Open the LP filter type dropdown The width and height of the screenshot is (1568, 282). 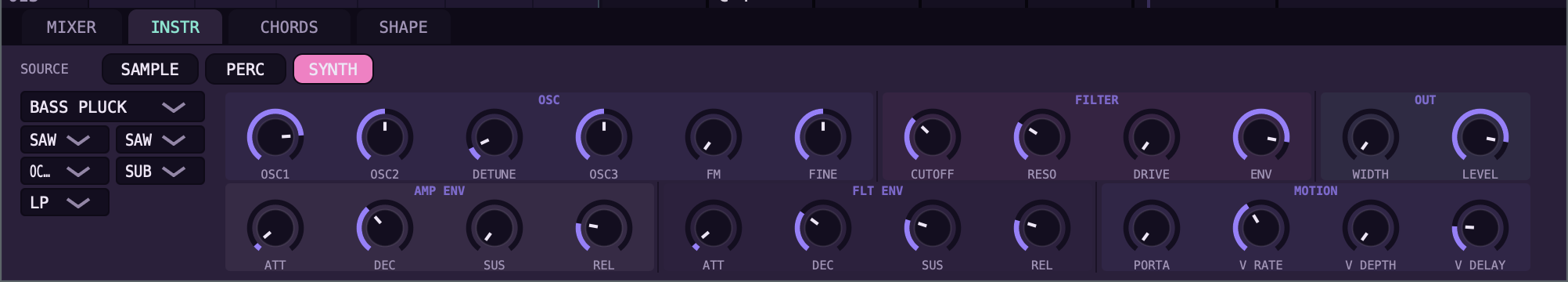click(x=65, y=202)
